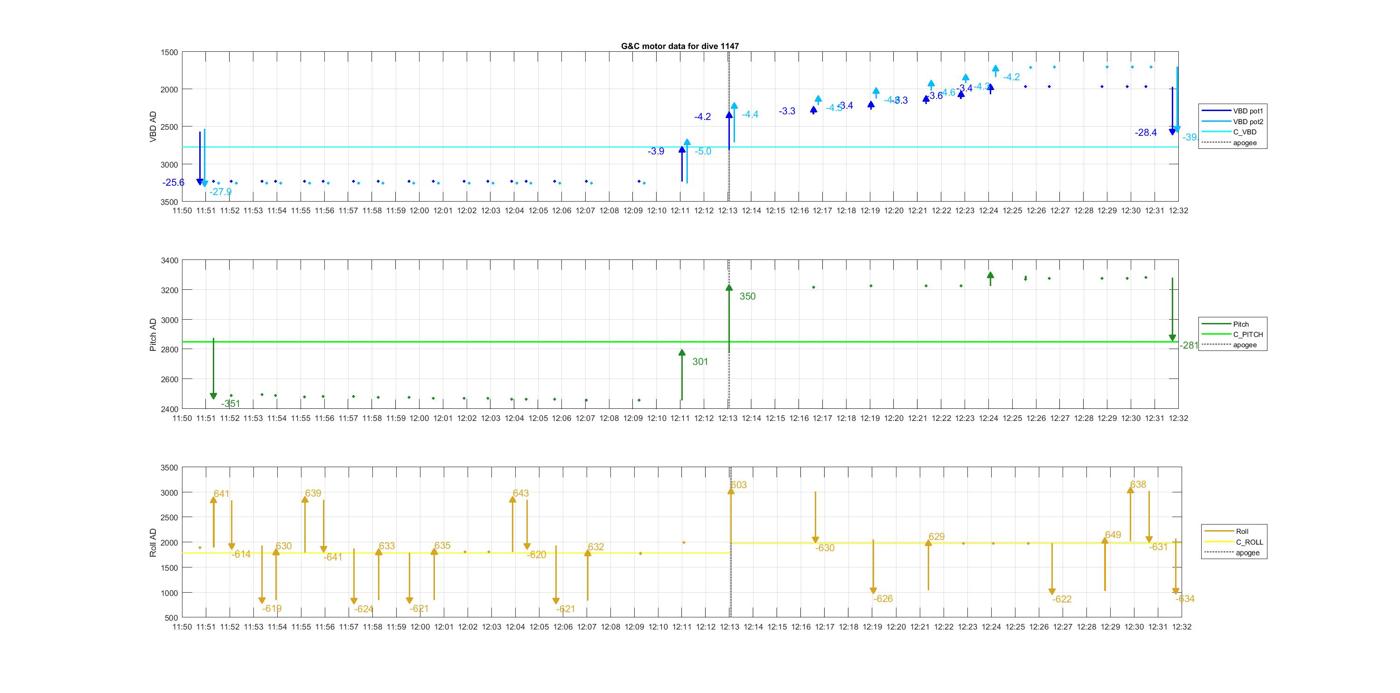Click the '-631' roll data label

click(x=1158, y=547)
